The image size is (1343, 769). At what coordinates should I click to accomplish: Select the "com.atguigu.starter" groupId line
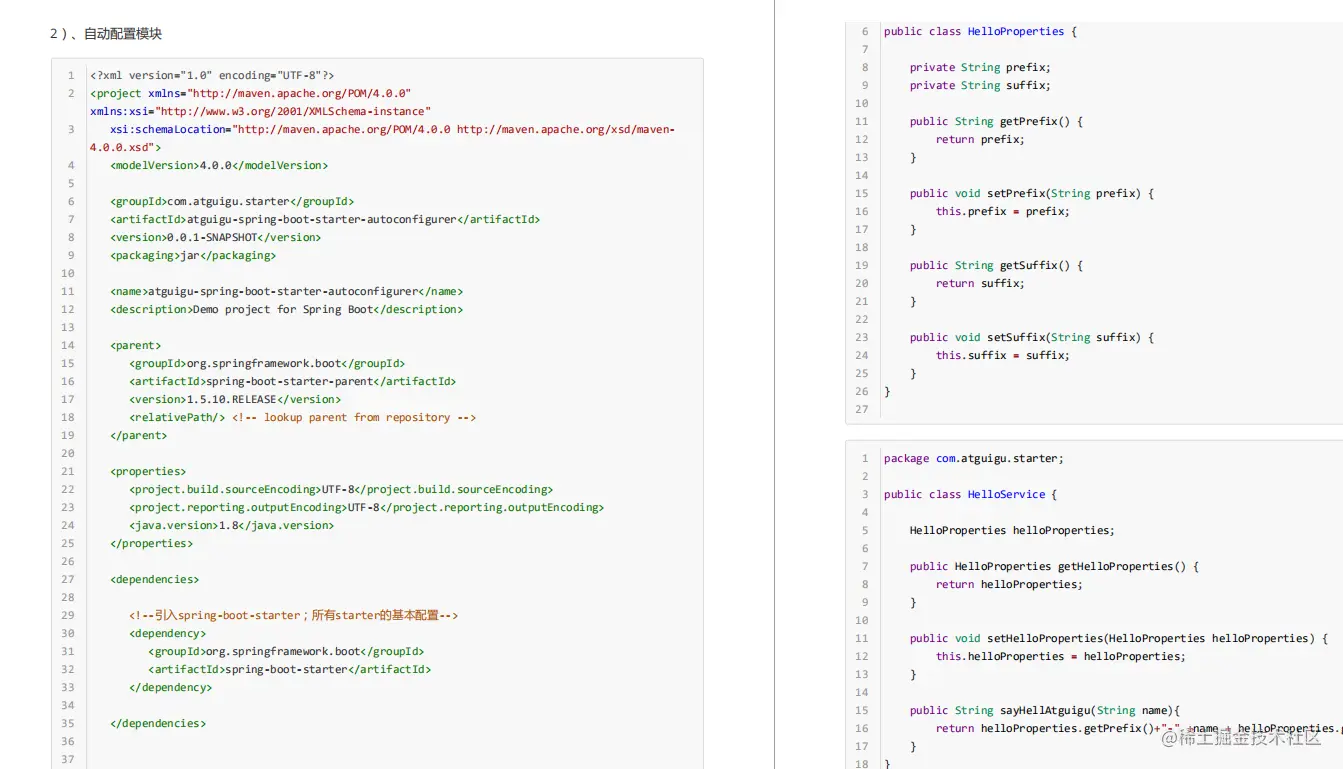pos(232,201)
